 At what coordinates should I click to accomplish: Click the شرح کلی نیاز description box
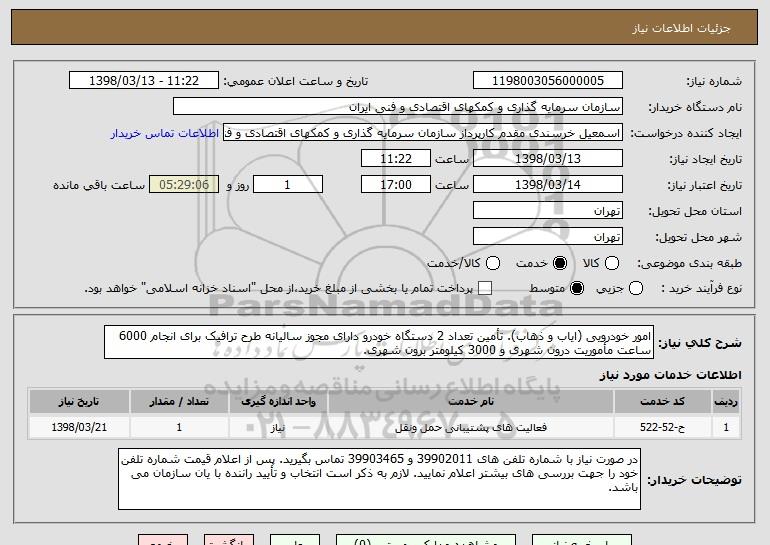tap(379, 343)
